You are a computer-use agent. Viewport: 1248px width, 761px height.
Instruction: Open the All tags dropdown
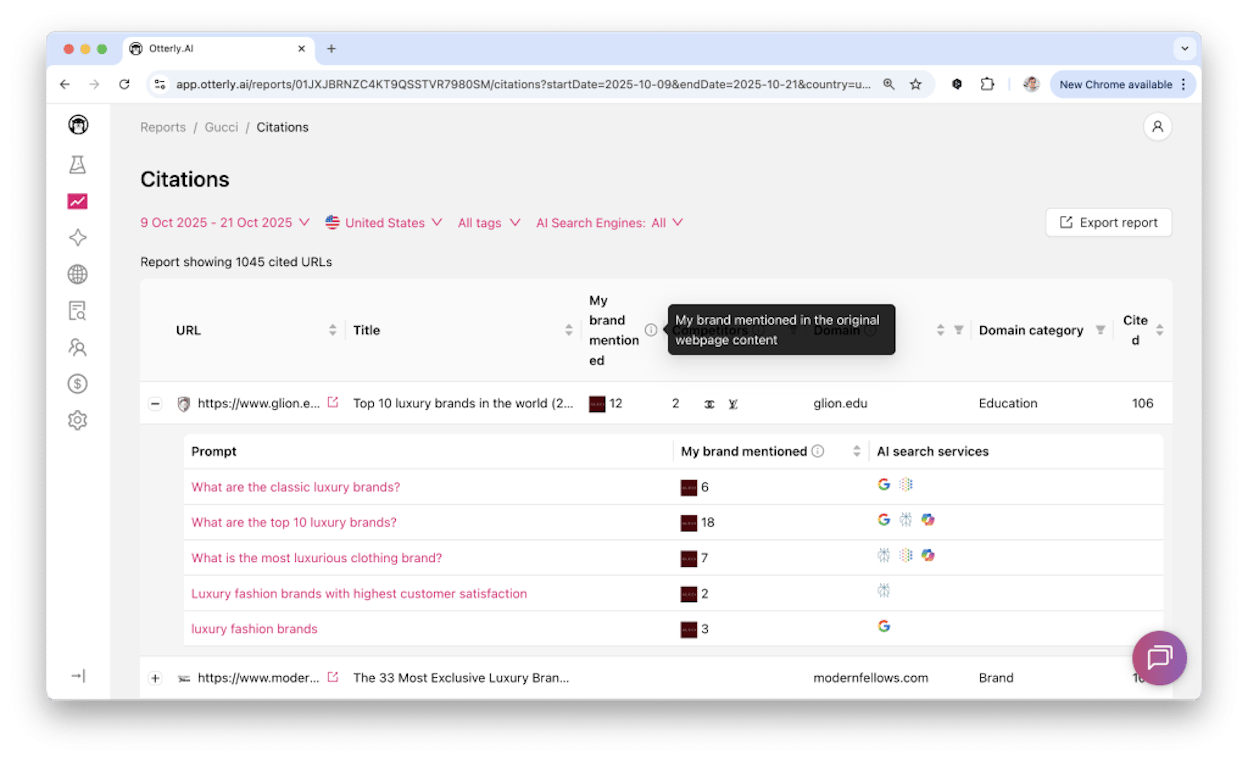(x=489, y=223)
